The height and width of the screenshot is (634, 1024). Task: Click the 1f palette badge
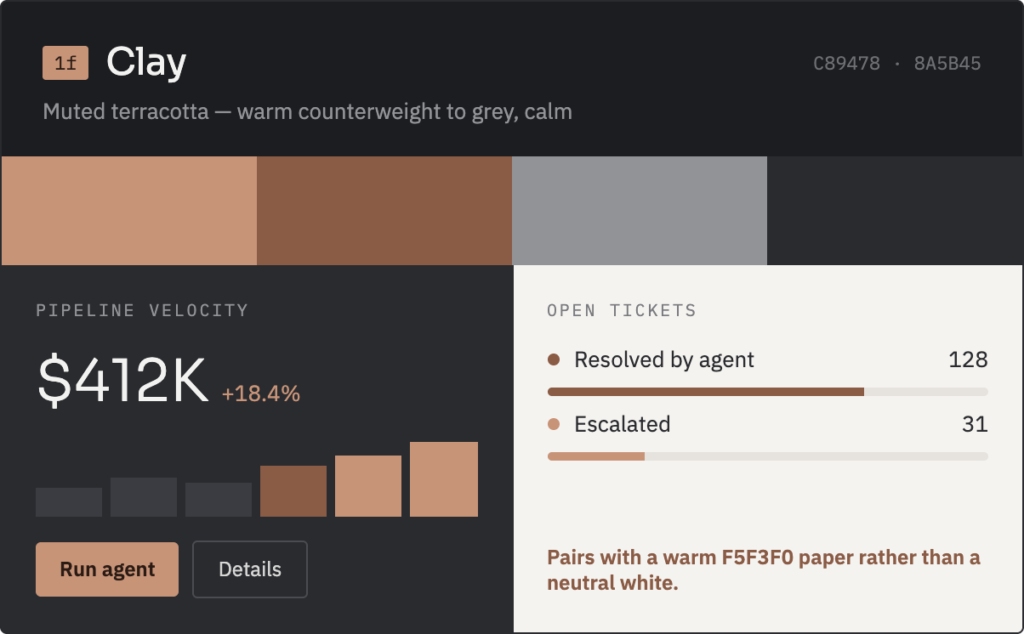click(x=65, y=63)
